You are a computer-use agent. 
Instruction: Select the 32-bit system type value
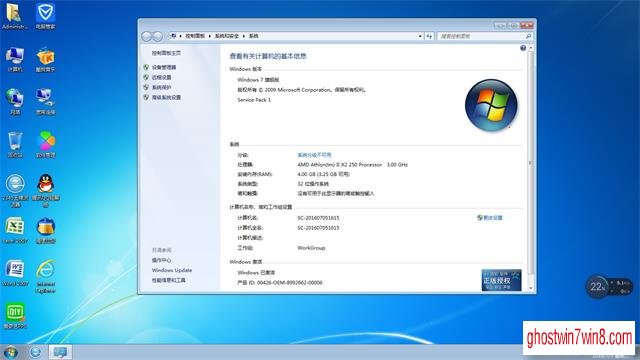pyautogui.click(x=313, y=184)
